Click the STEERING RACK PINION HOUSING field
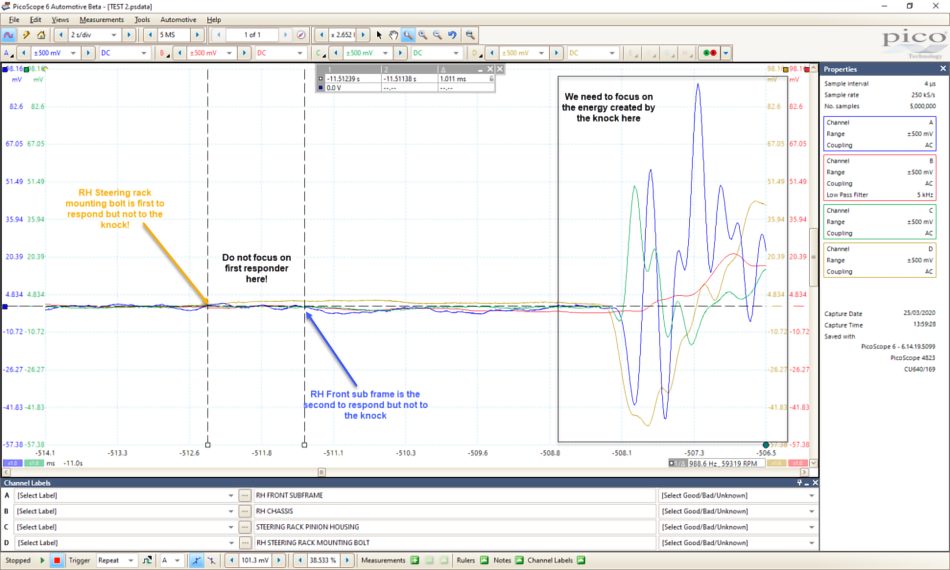Viewport: 950px width, 570px height. tap(454, 527)
